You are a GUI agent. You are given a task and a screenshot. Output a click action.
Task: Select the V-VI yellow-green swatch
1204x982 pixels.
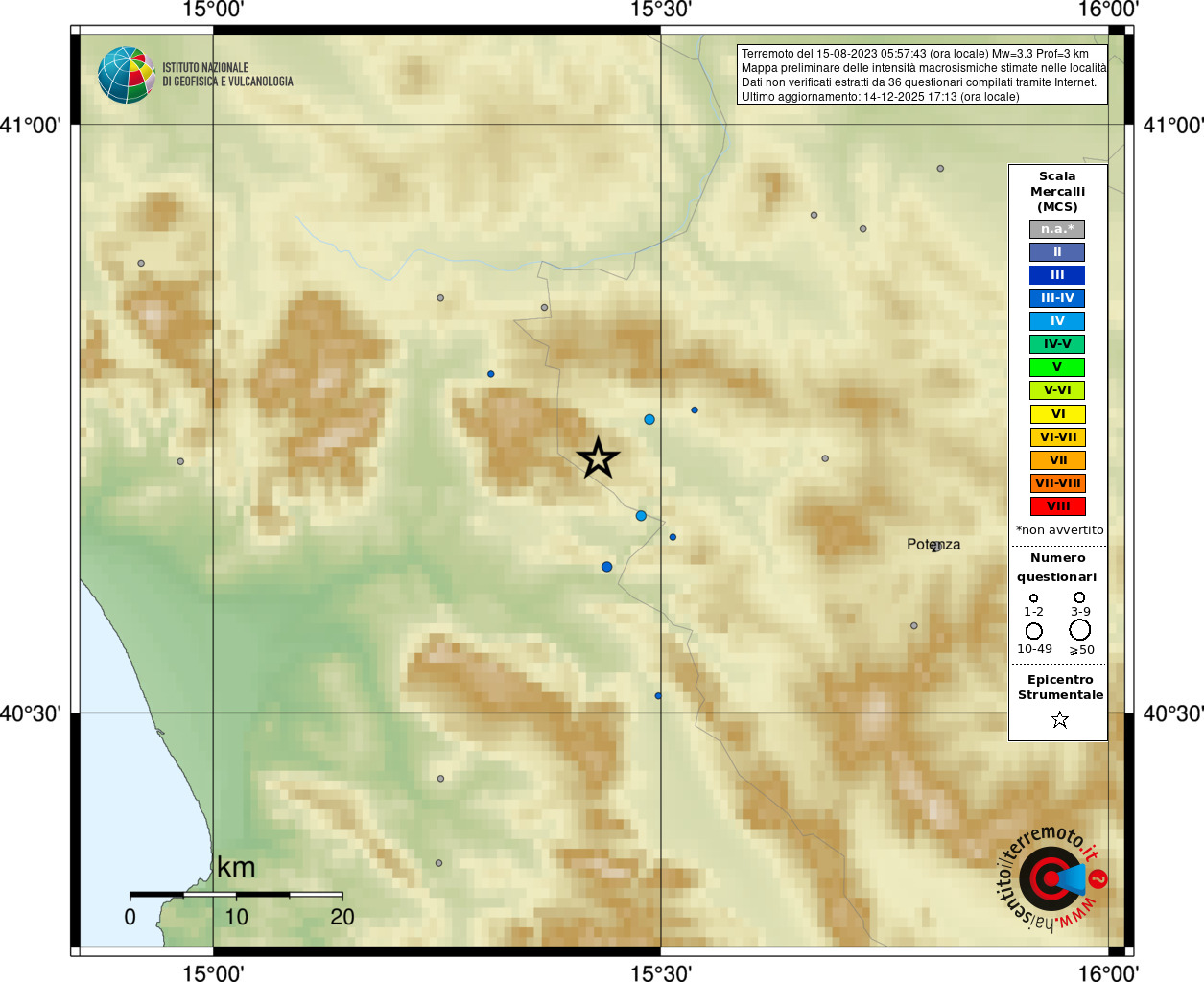(1057, 390)
